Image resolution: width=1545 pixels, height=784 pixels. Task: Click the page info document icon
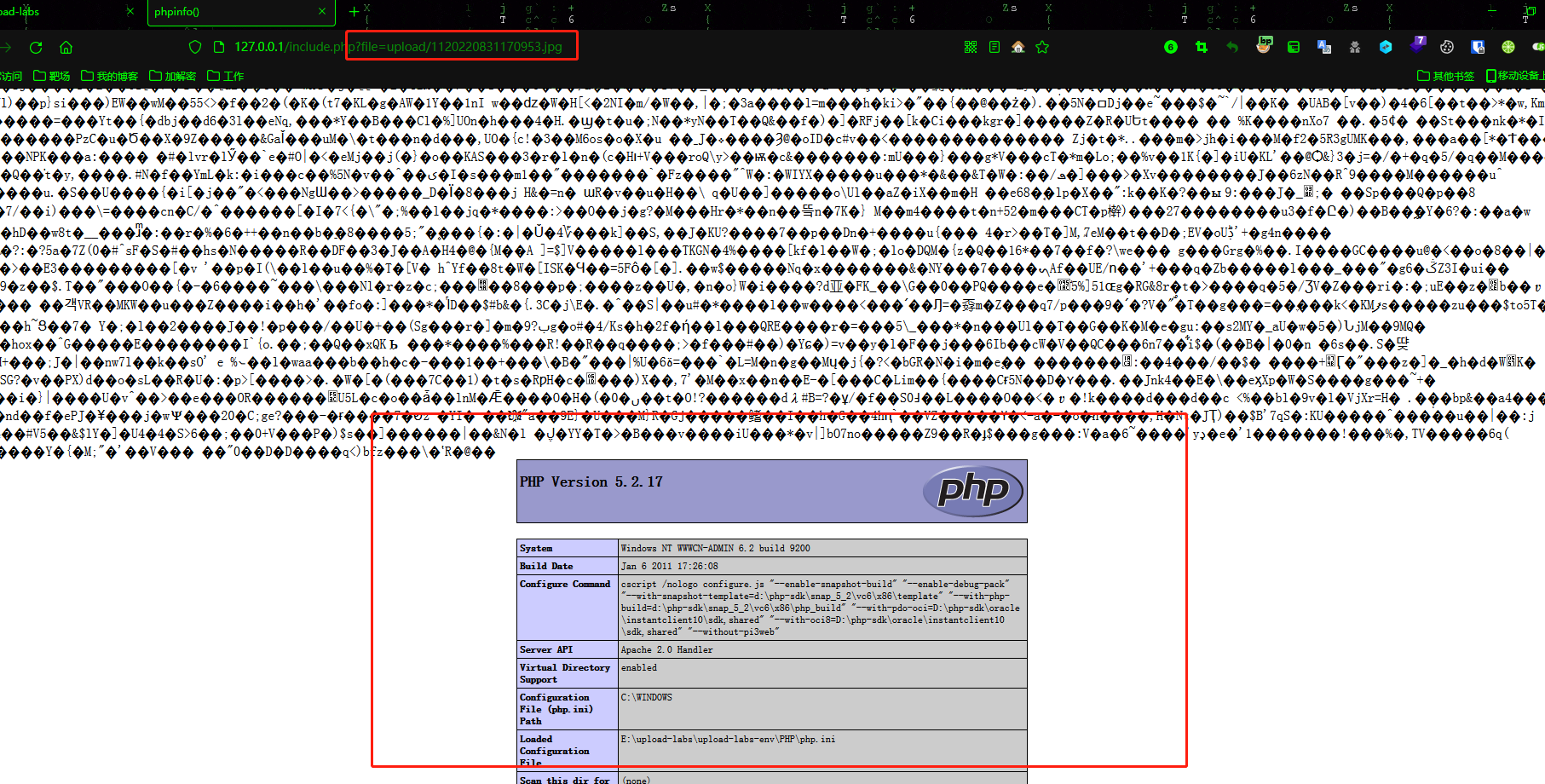point(219,47)
